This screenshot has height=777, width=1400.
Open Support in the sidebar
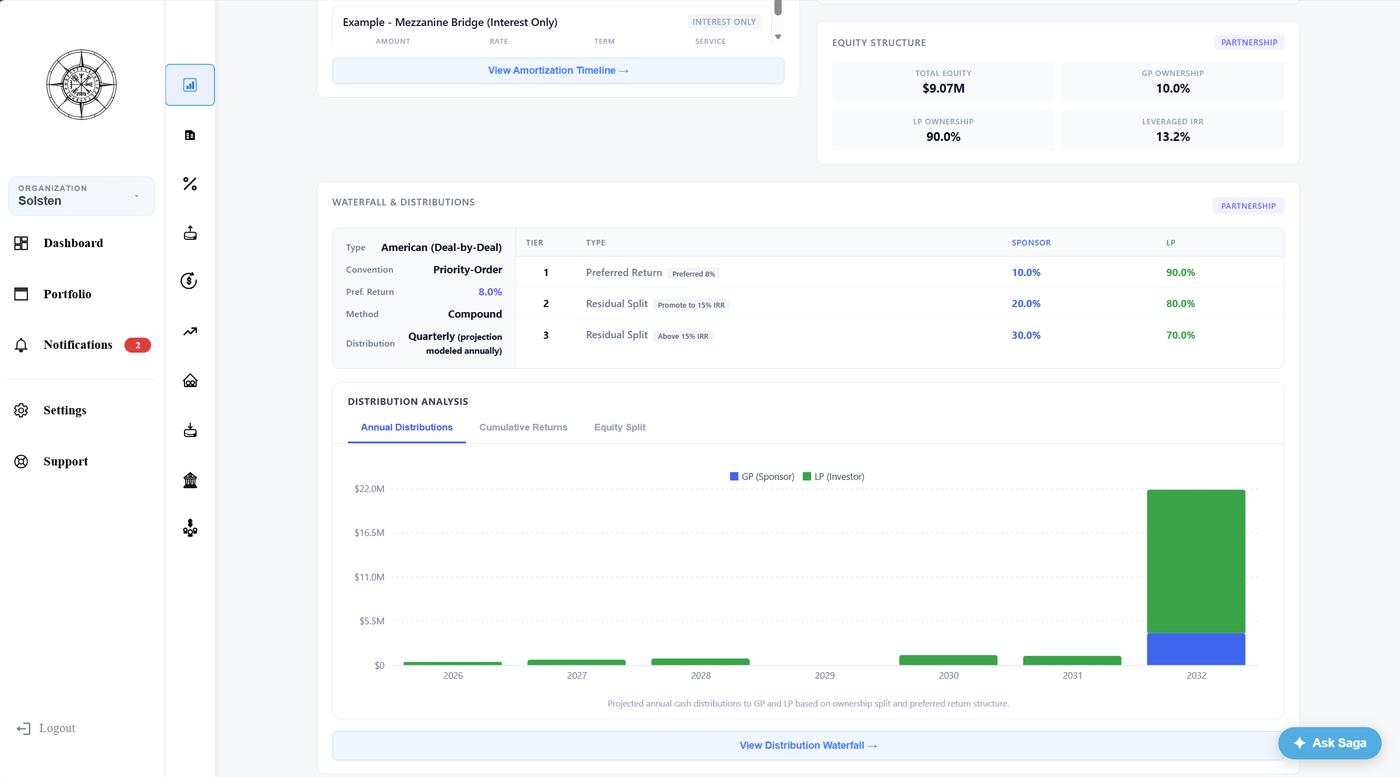(x=66, y=461)
